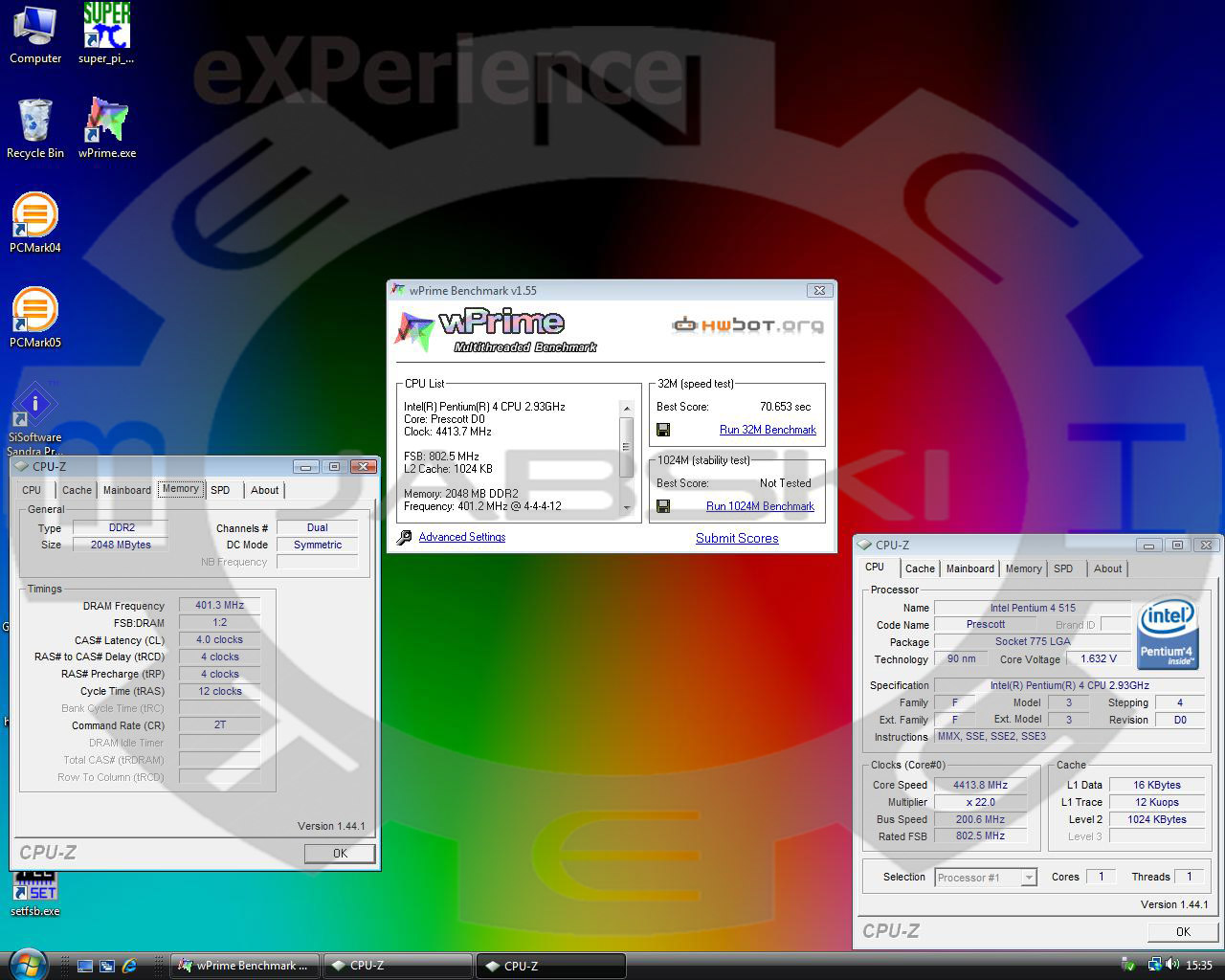The image size is (1225, 980).
Task: Click the DRAM Frequency value 401.3 MHz
Action: tap(219, 605)
